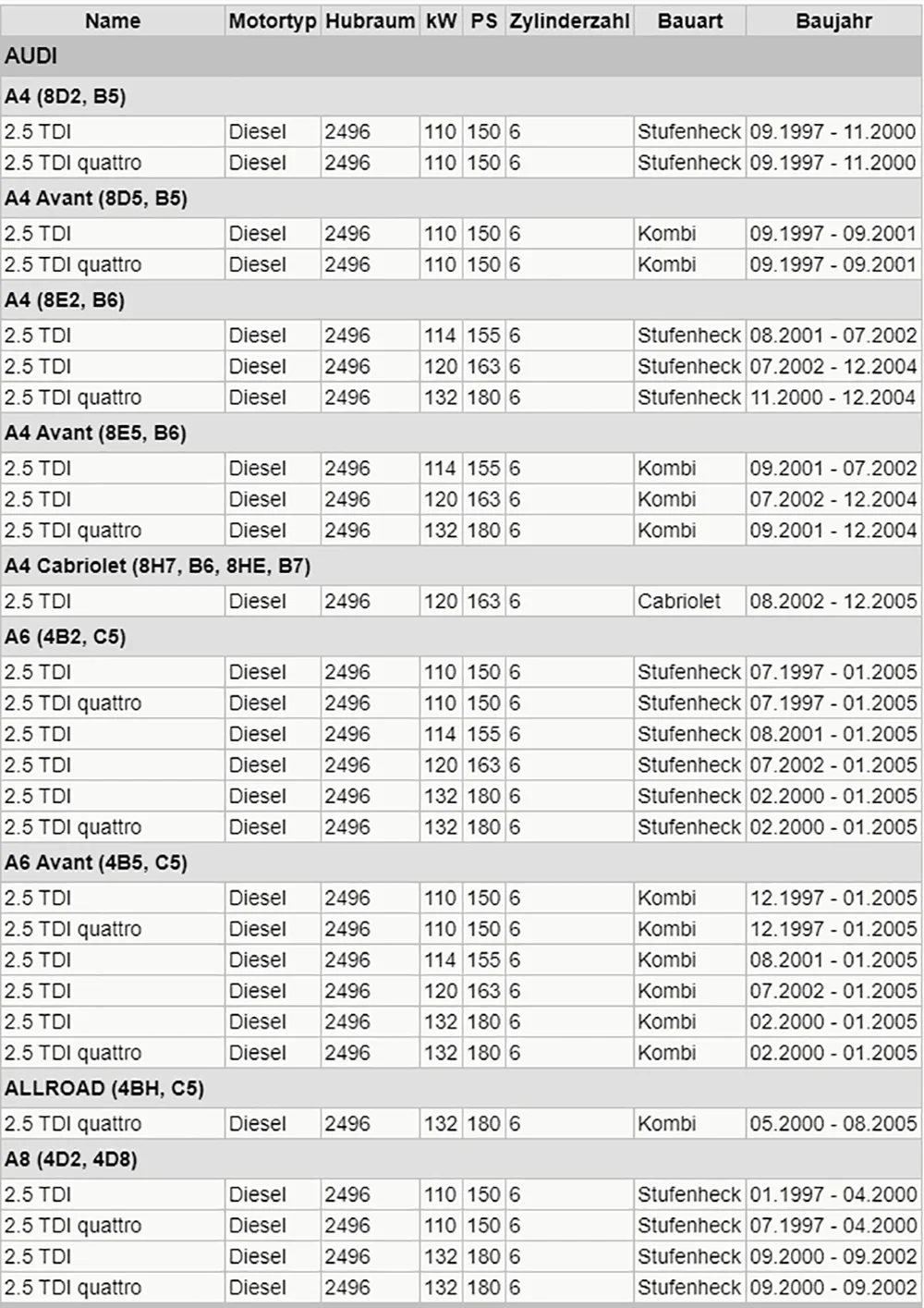Select the A4 Cabriolet (8H7, B6, 8HE, B7) header
The image size is (924, 1308).
click(x=461, y=566)
